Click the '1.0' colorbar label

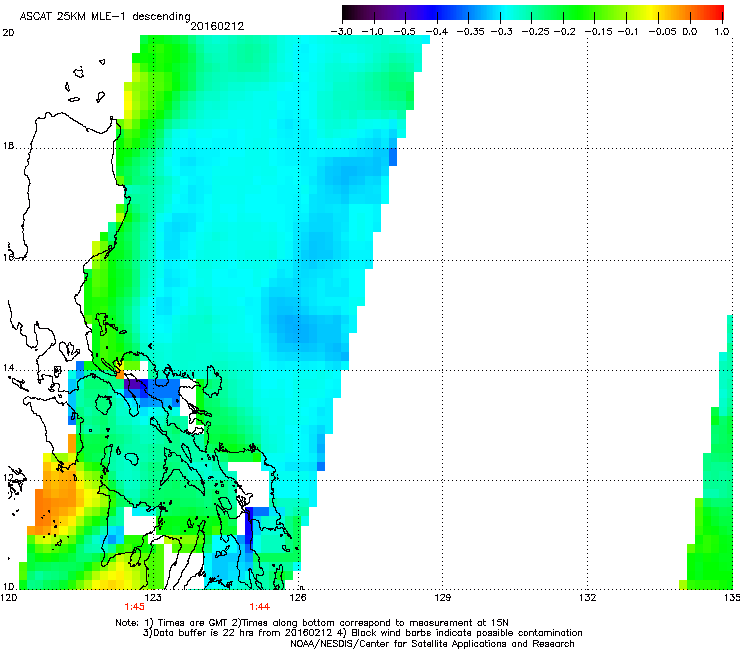tap(722, 32)
